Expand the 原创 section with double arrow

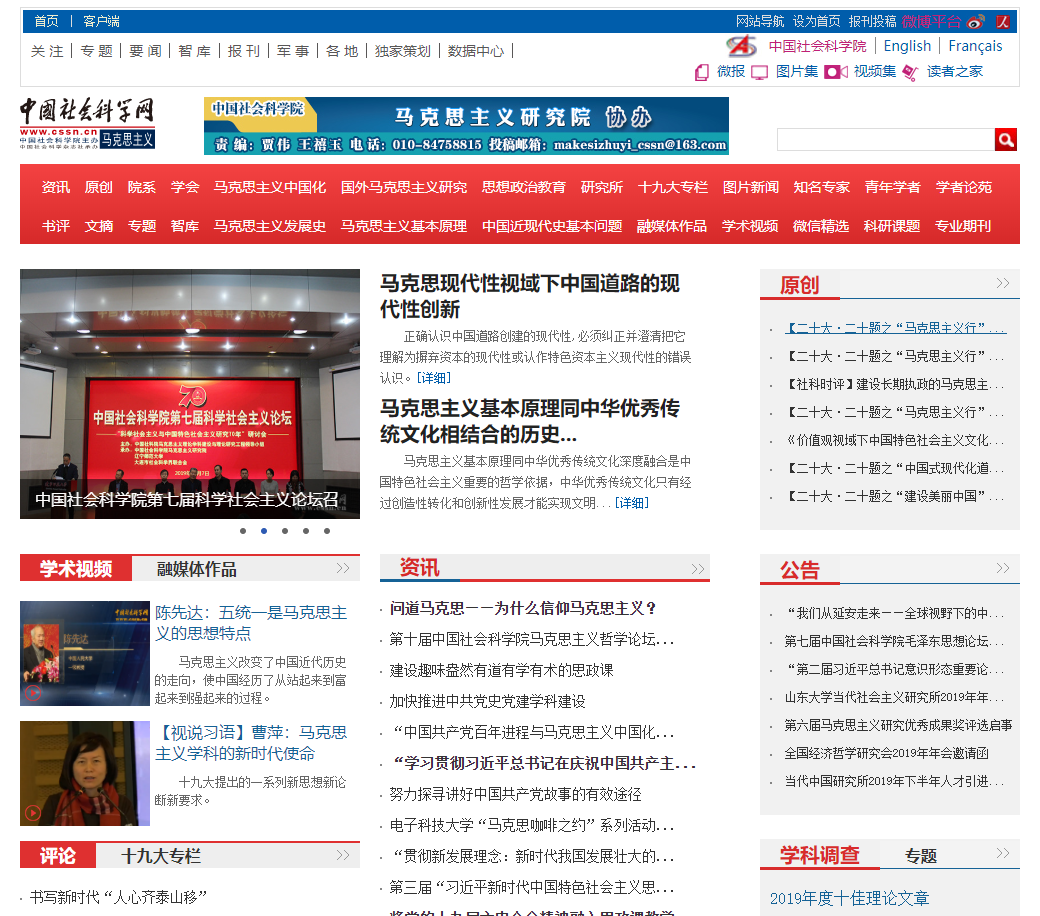click(x=1003, y=283)
